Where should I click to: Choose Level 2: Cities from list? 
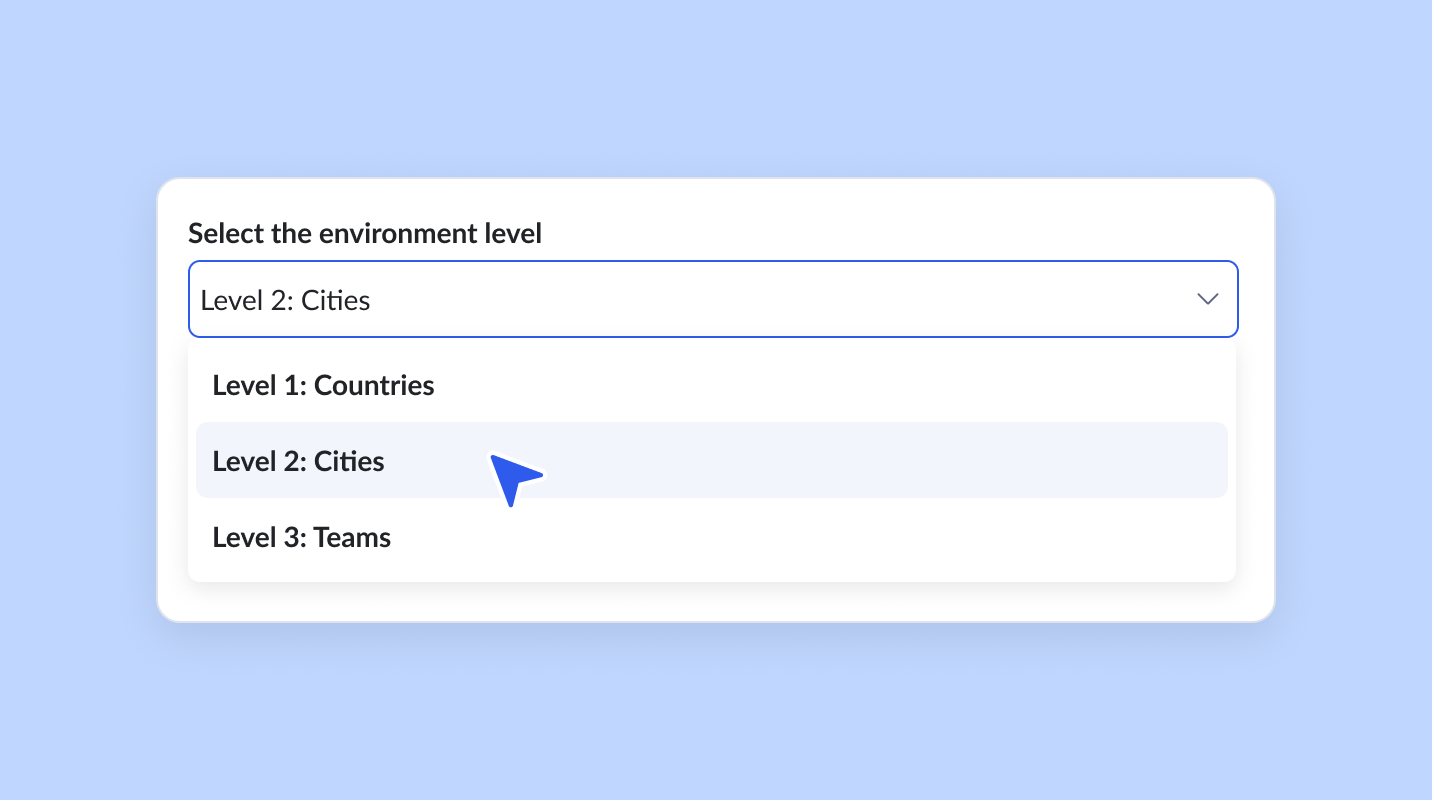click(712, 460)
